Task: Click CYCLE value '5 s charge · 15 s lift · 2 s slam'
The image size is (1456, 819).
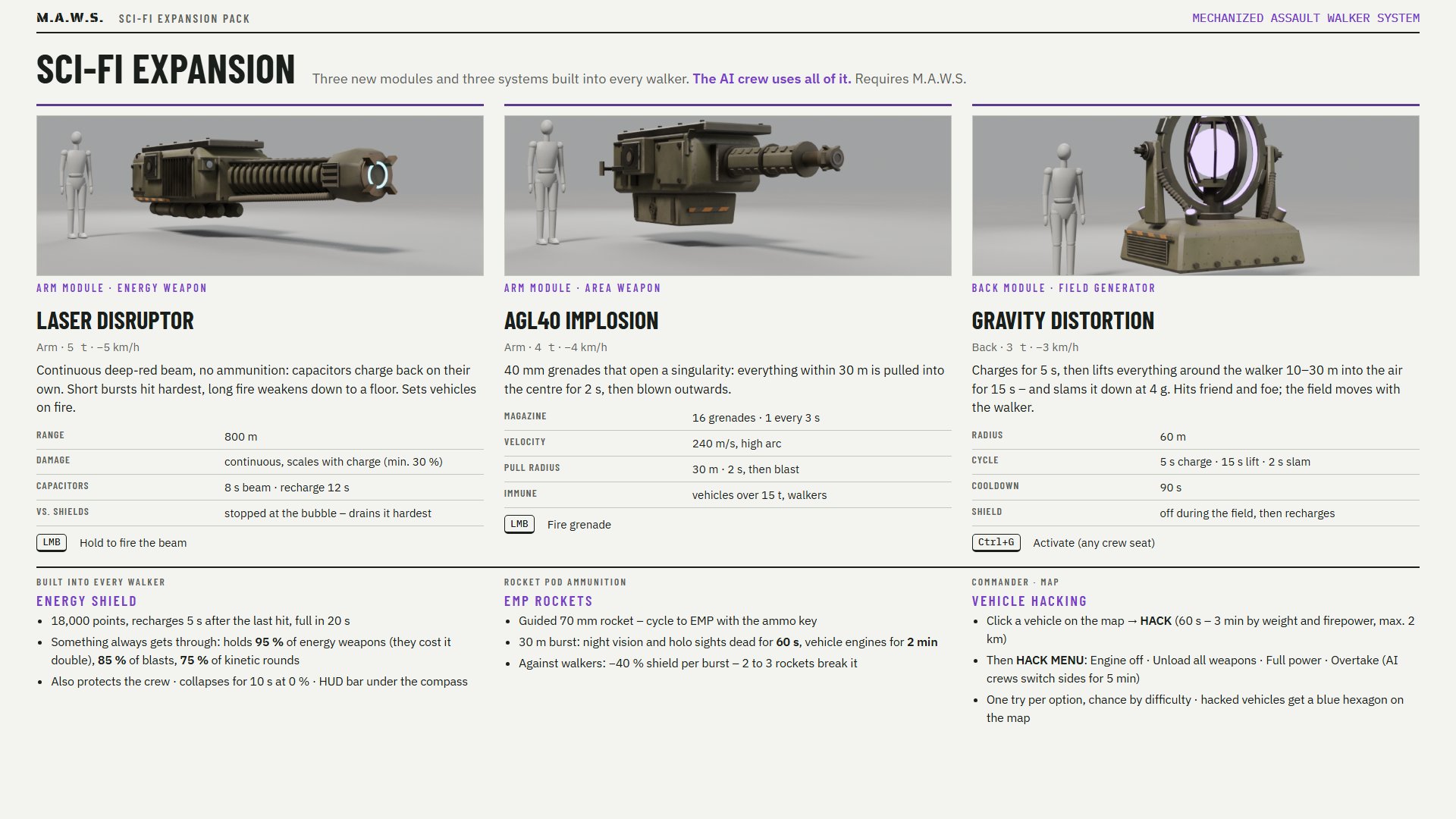Action: [x=1235, y=462]
